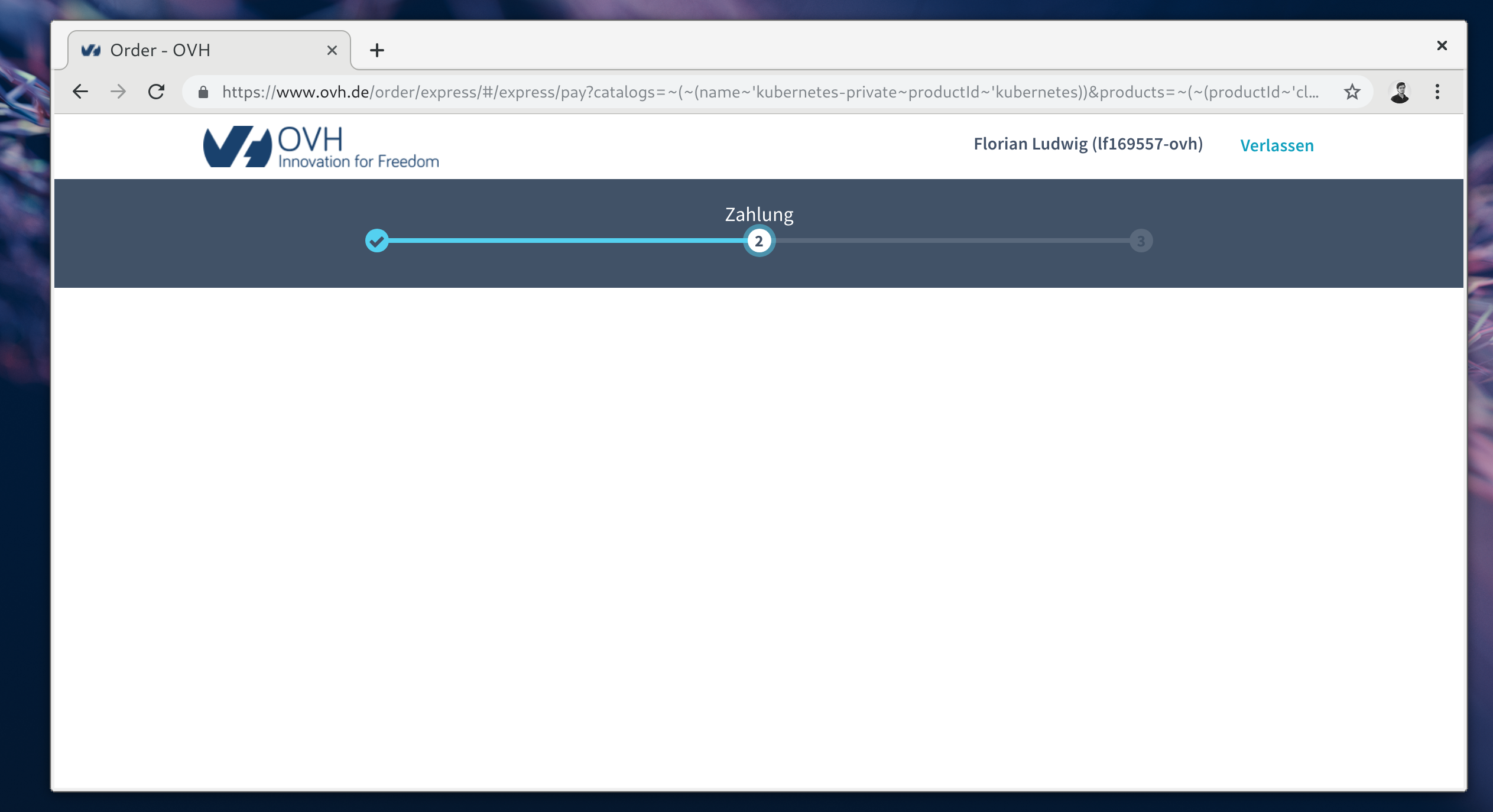Click the OVH favicon on the tab

(90, 50)
